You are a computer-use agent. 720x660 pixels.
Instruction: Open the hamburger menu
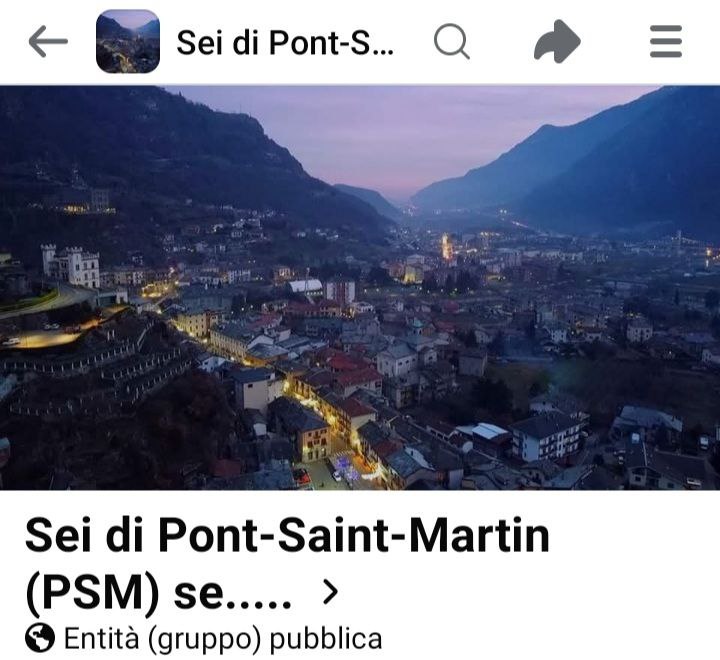point(666,41)
